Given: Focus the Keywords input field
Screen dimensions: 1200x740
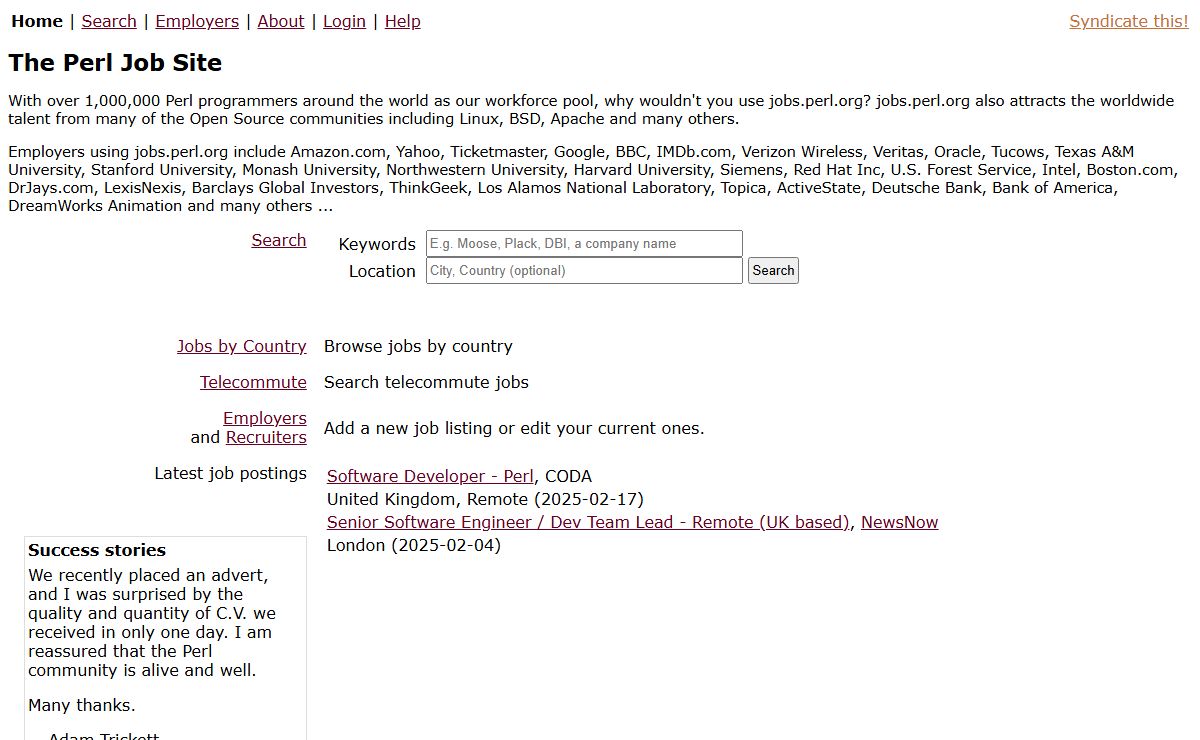Looking at the screenshot, I should click(x=584, y=243).
